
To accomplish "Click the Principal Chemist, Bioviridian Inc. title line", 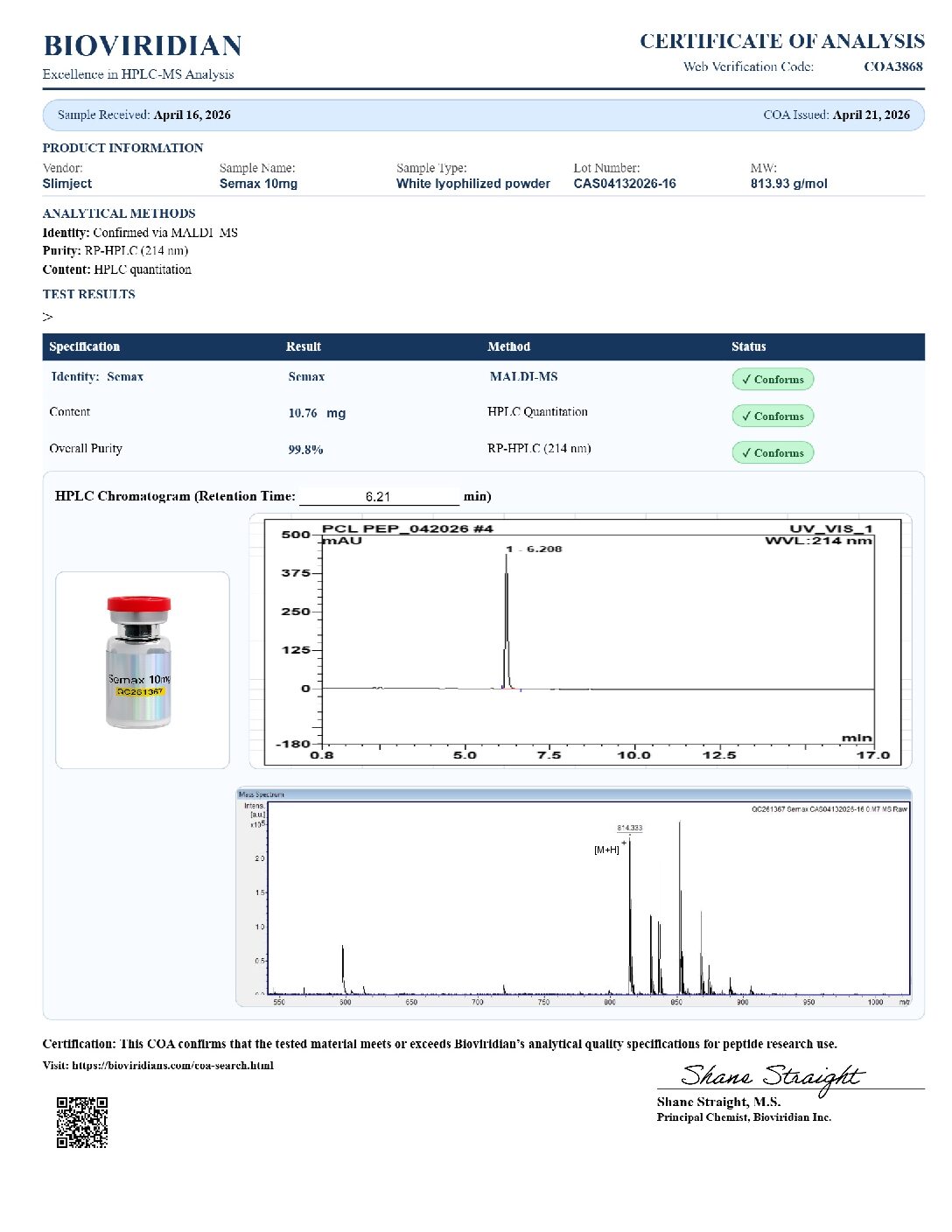I will click(x=744, y=1117).
